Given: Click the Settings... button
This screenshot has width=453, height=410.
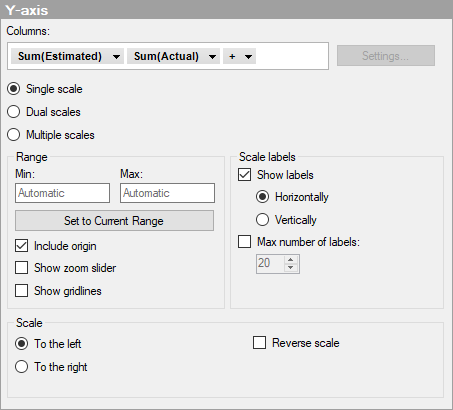Looking at the screenshot, I should (x=386, y=56).
